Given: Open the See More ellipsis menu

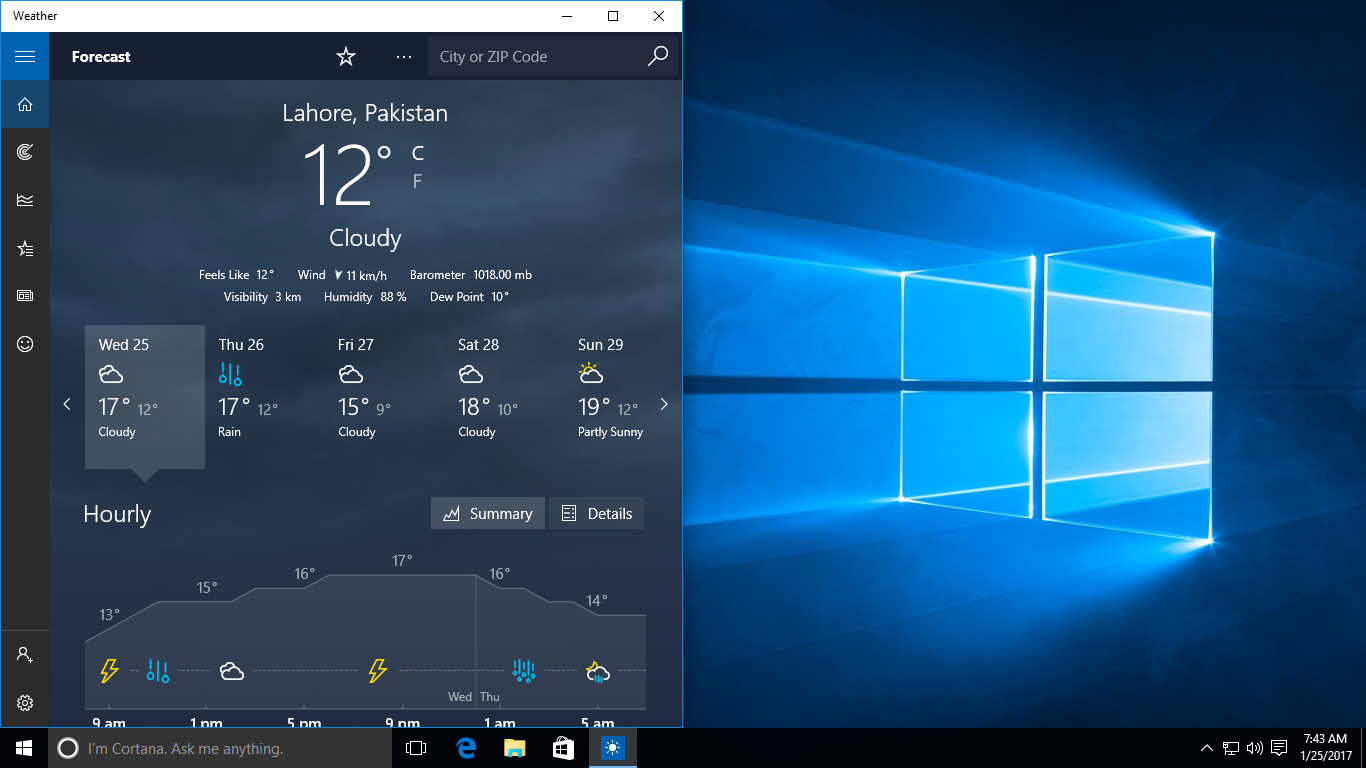Looking at the screenshot, I should [404, 56].
